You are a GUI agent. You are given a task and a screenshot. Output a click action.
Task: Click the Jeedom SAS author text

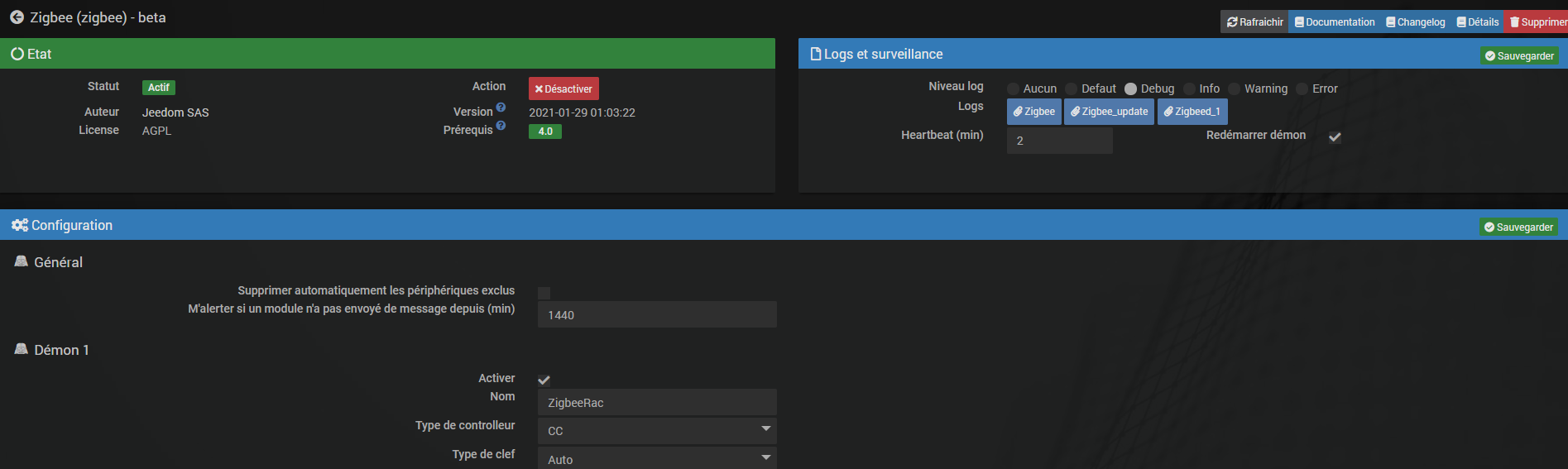pos(175,112)
